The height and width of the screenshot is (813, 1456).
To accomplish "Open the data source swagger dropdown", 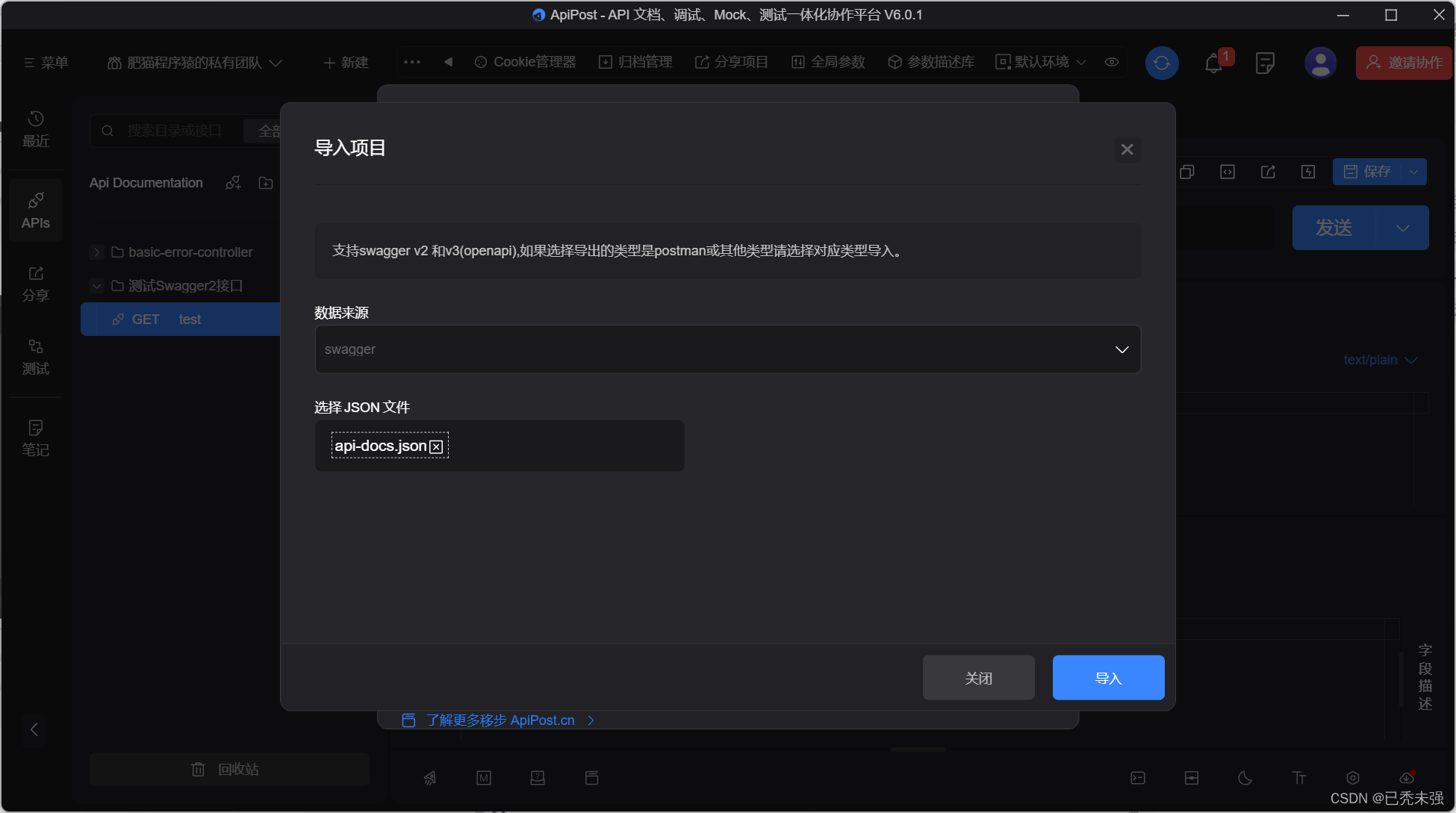I will [x=727, y=349].
